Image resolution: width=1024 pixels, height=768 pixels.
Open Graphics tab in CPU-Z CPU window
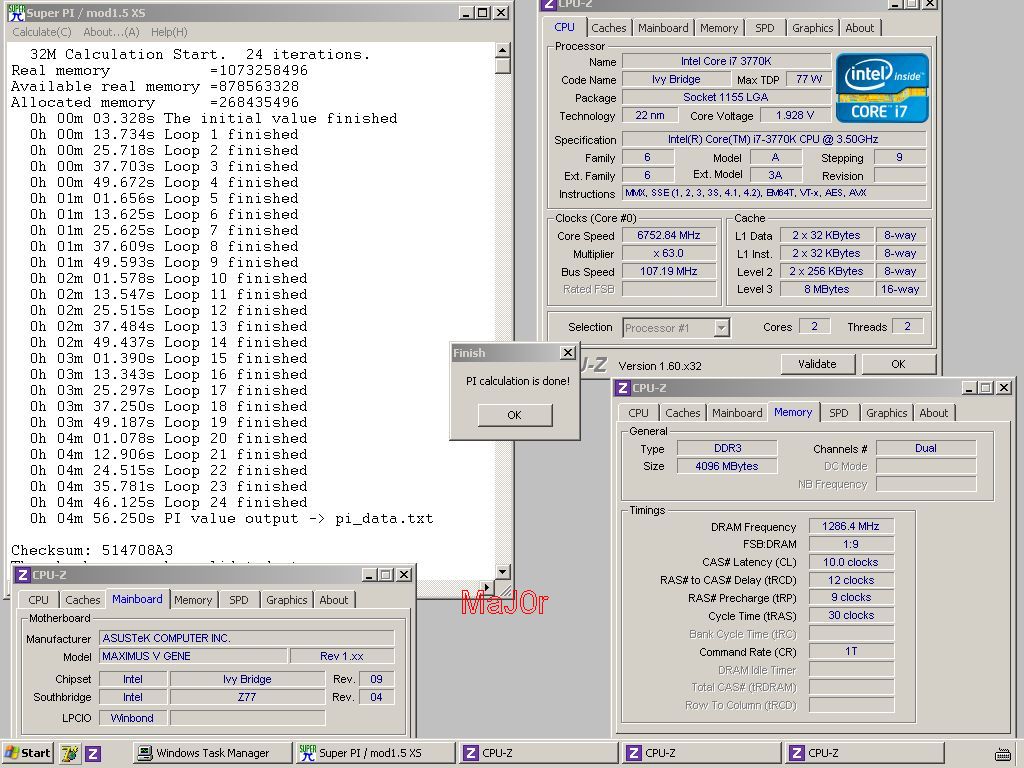(812, 28)
